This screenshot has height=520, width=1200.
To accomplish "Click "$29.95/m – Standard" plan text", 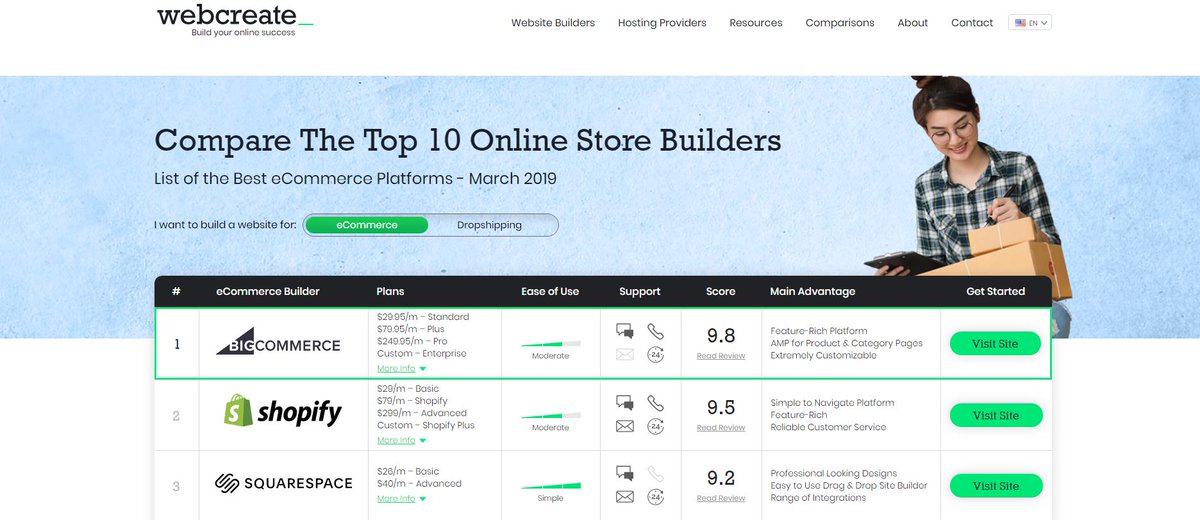I will tap(423, 317).
